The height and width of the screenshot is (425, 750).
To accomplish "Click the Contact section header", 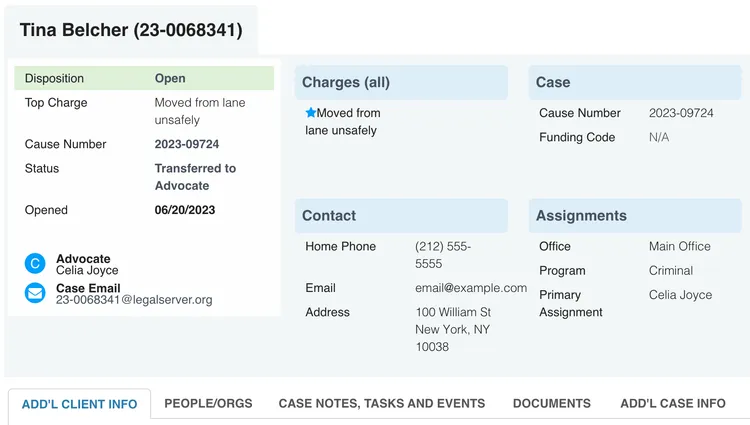I will (329, 216).
